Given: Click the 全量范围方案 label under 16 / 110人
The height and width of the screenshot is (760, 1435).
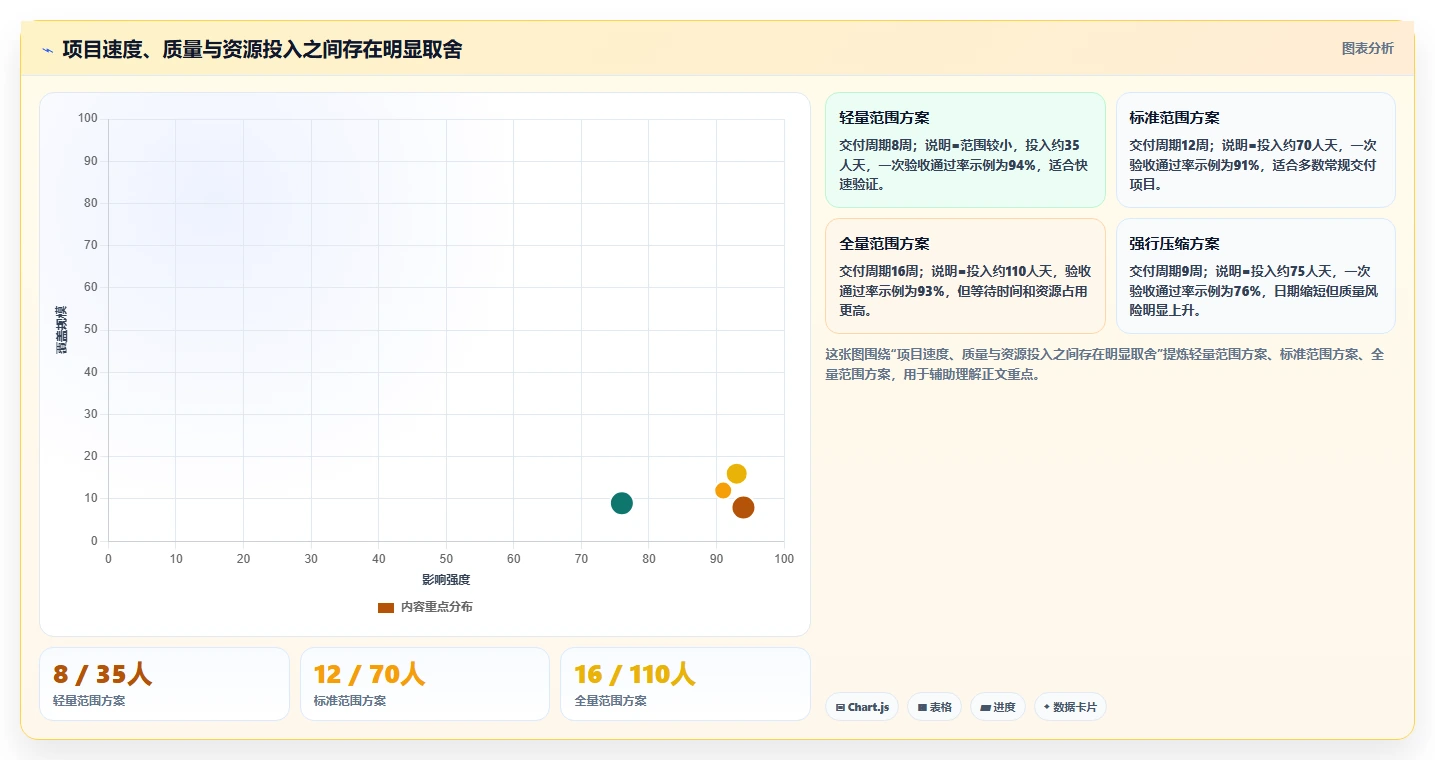Looking at the screenshot, I should click(x=610, y=701).
